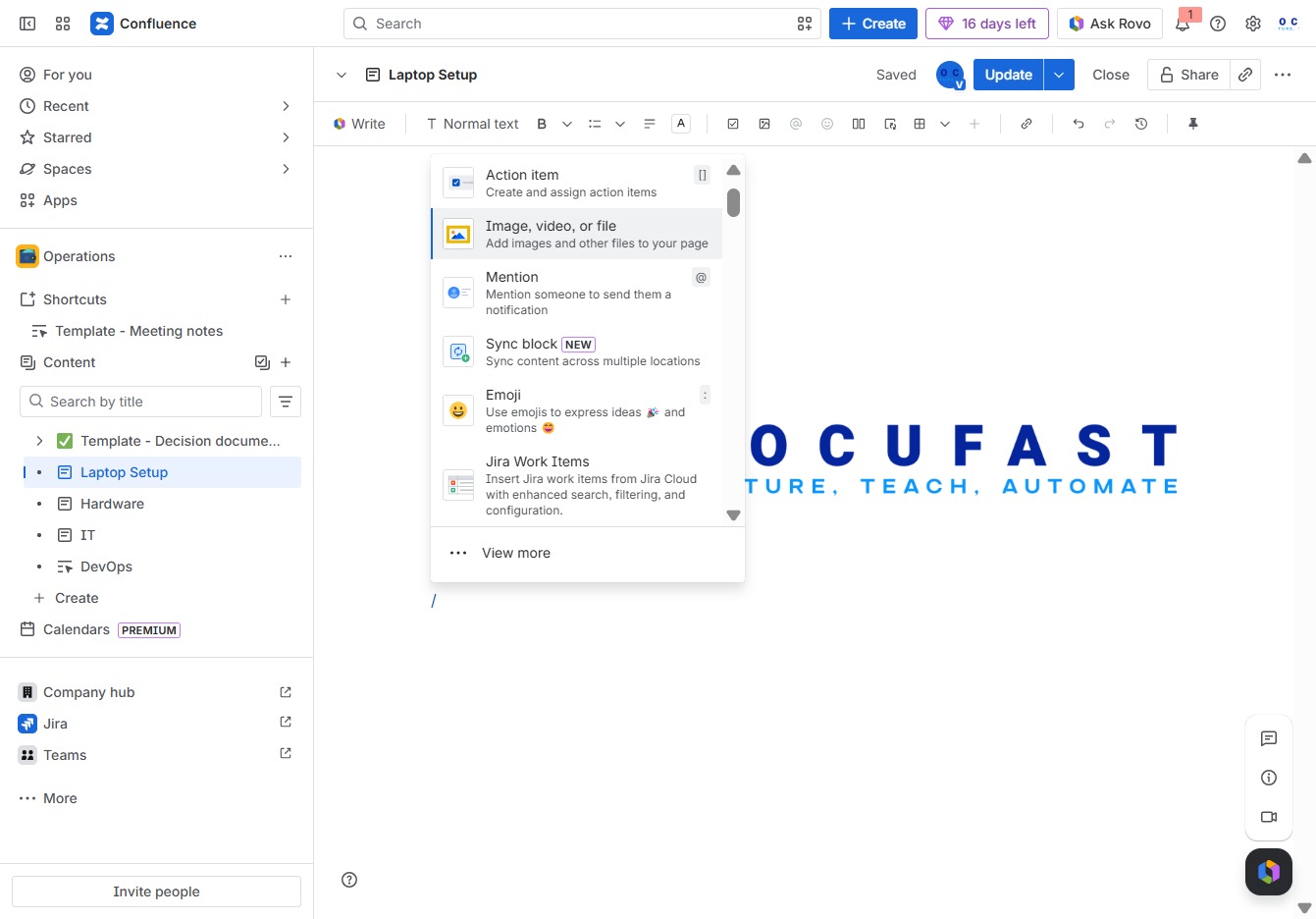This screenshot has width=1316, height=919.
Task: Insert a link from toolbar
Action: (x=1026, y=124)
